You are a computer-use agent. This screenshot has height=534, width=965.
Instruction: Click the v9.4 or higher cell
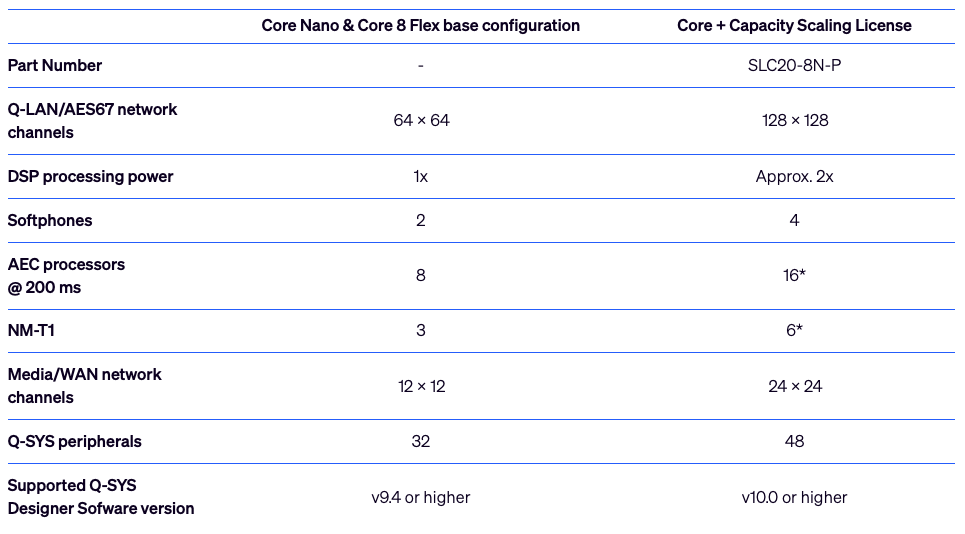point(420,497)
